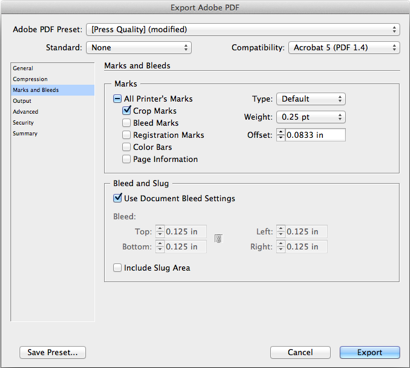Enable the Bleed Marks checkbox

pos(126,123)
